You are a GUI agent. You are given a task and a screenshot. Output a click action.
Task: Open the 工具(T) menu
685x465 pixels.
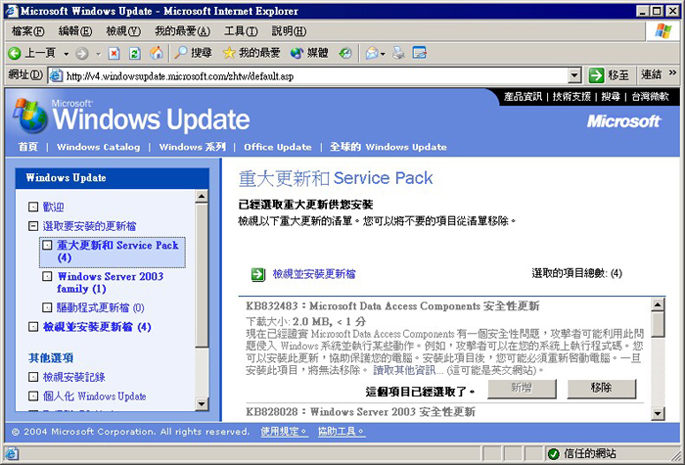(241, 31)
